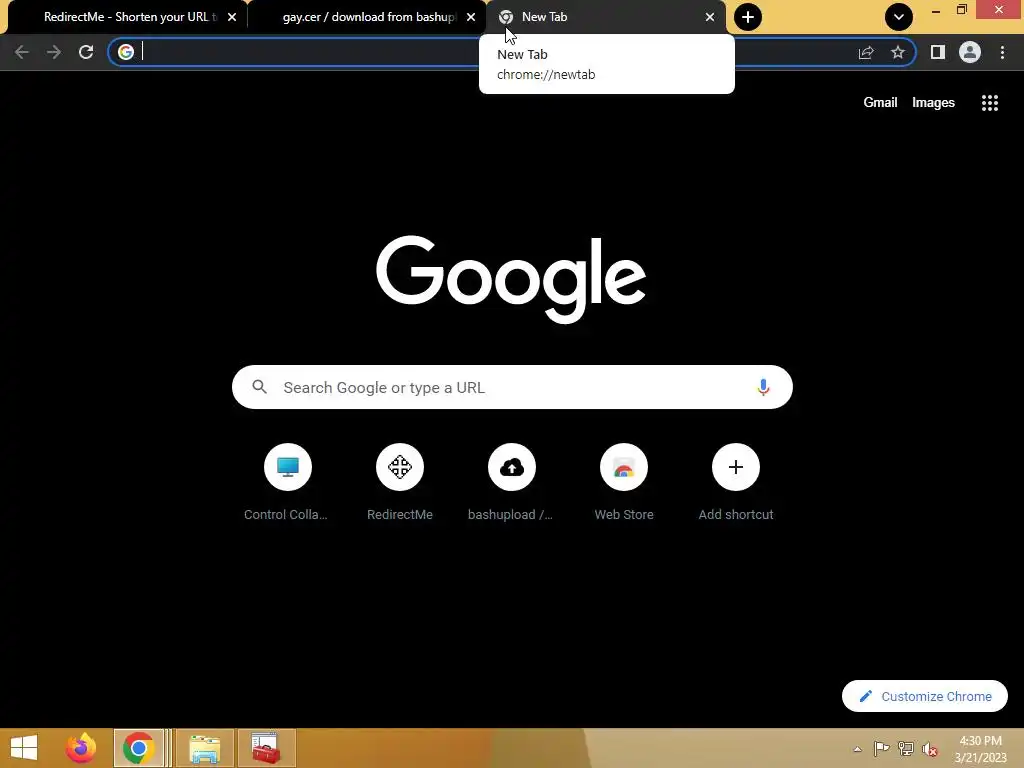Open the bashupload shortcut
The width and height of the screenshot is (1024, 768).
tap(512, 482)
